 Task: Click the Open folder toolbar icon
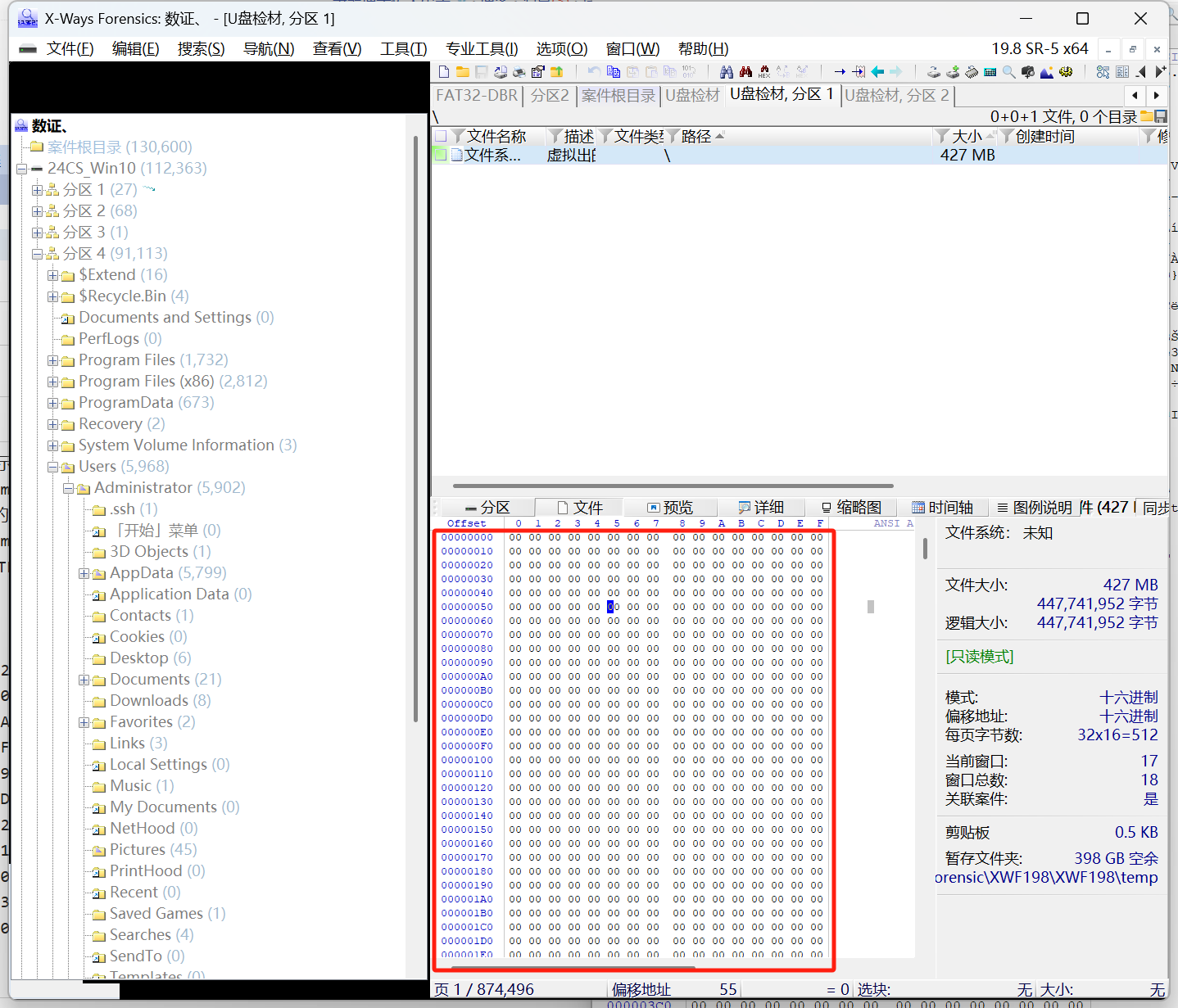tap(462, 72)
